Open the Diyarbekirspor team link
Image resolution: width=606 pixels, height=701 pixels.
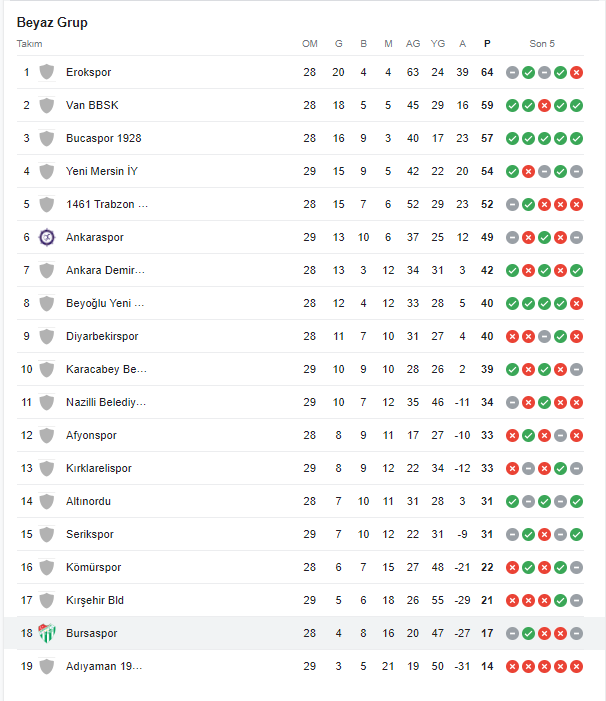point(102,336)
